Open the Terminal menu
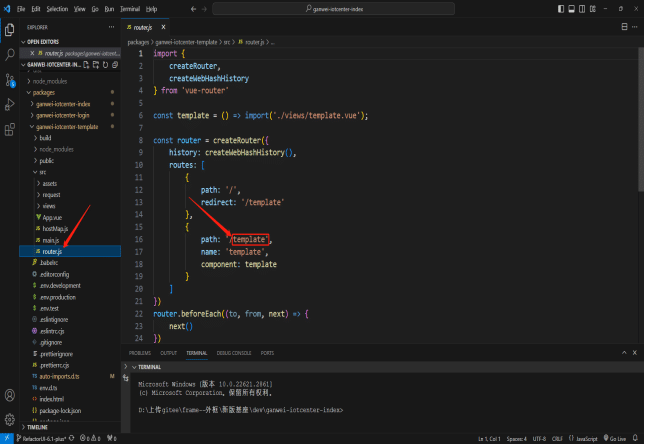This screenshot has height=444, width=645. 130,8
